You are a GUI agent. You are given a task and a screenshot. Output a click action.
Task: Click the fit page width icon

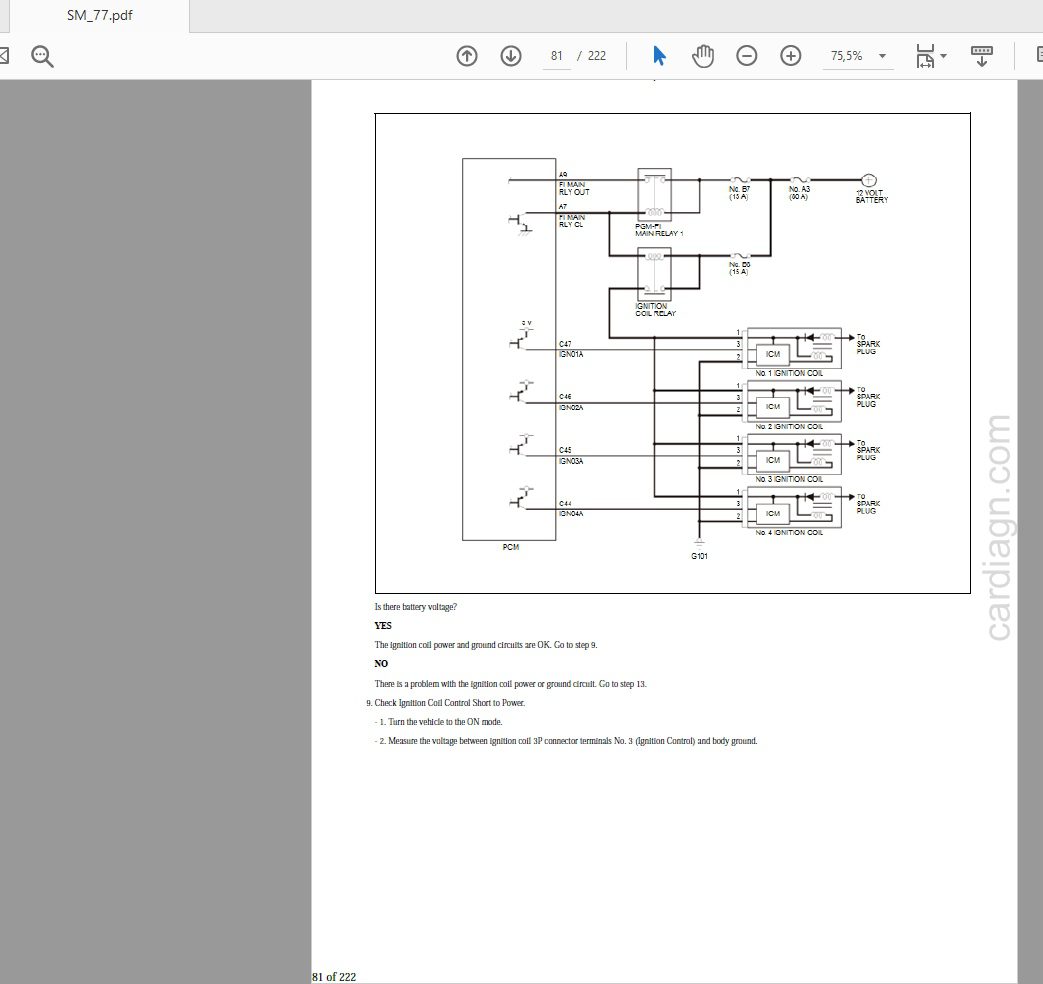[x=925, y=56]
